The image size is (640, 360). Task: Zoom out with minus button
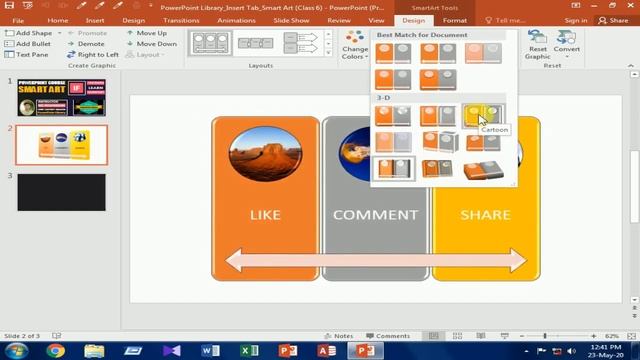click(x=522, y=336)
